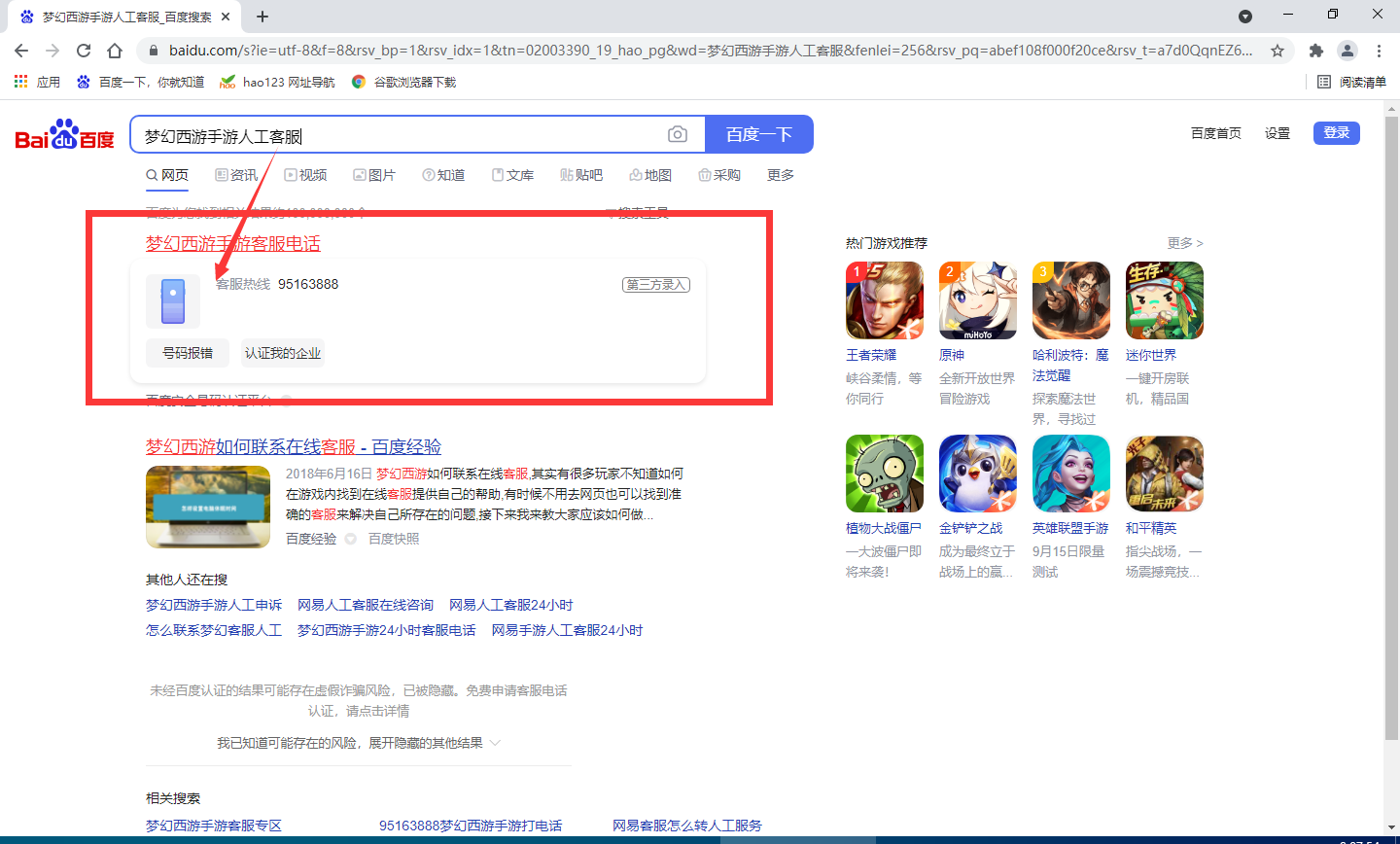
Task: Open the 更多 tab menu
Action: pyautogui.click(x=781, y=175)
